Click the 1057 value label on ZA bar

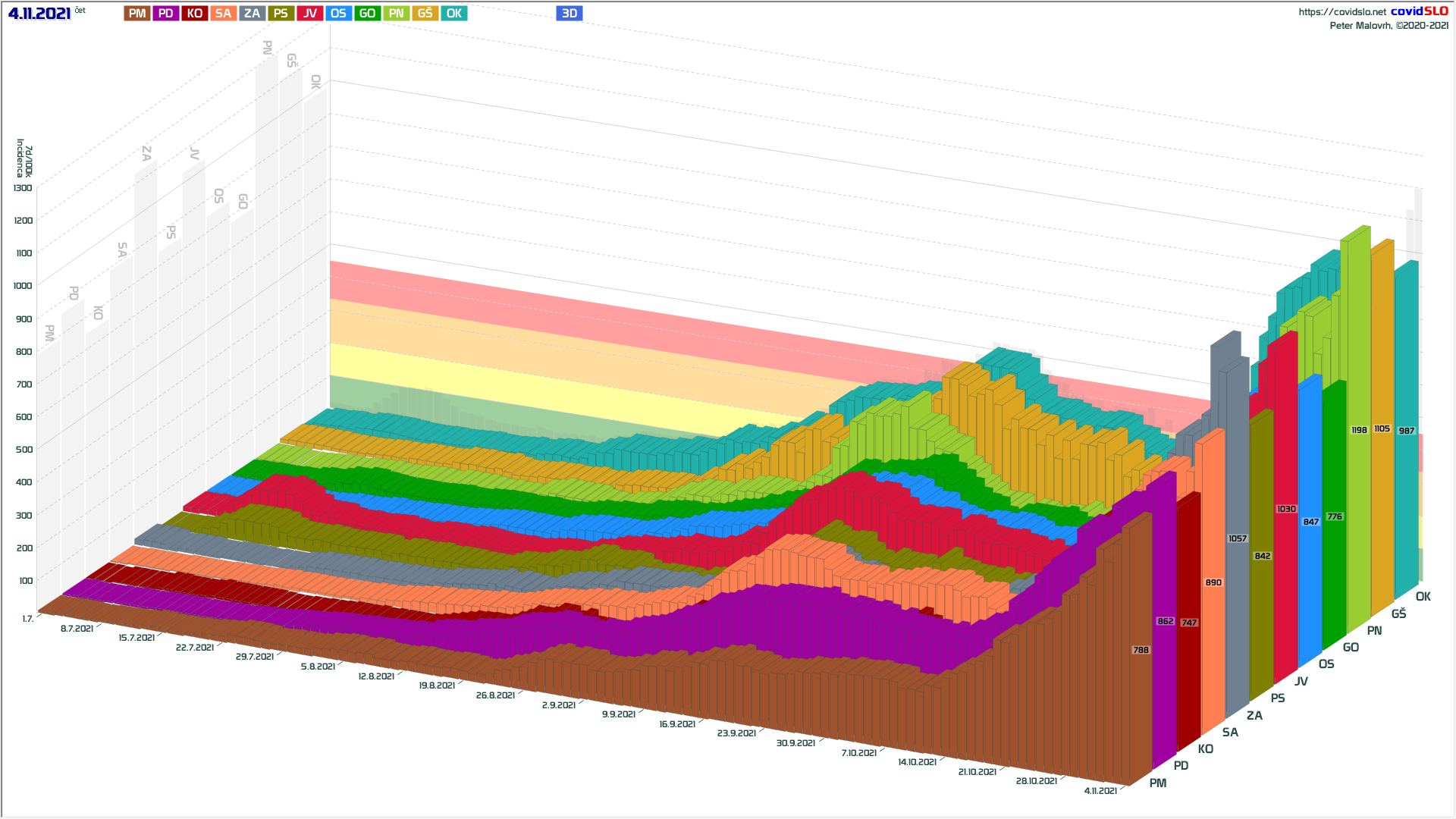pyautogui.click(x=1237, y=538)
